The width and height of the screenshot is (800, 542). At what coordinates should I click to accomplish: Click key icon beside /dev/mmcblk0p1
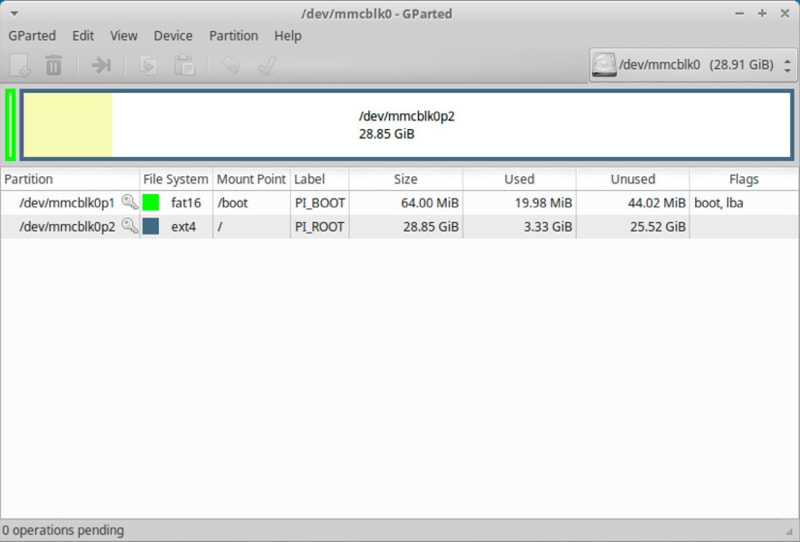(130, 202)
